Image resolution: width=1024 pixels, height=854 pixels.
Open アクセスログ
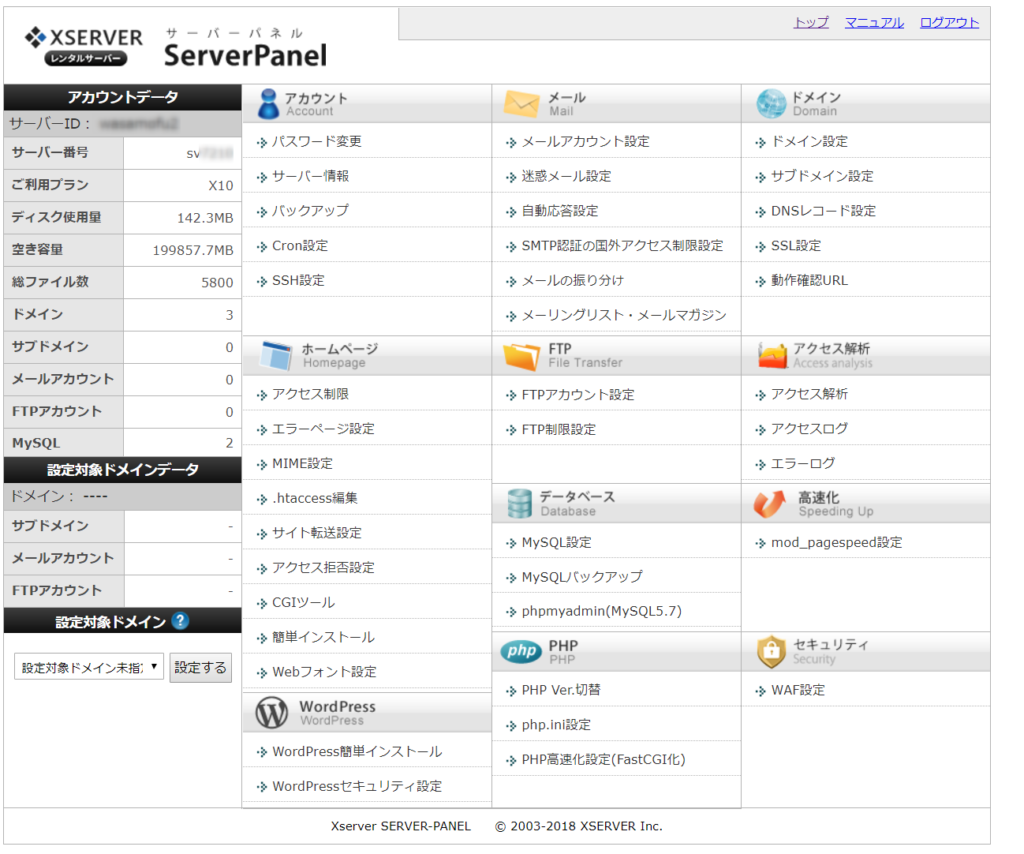[809, 428]
